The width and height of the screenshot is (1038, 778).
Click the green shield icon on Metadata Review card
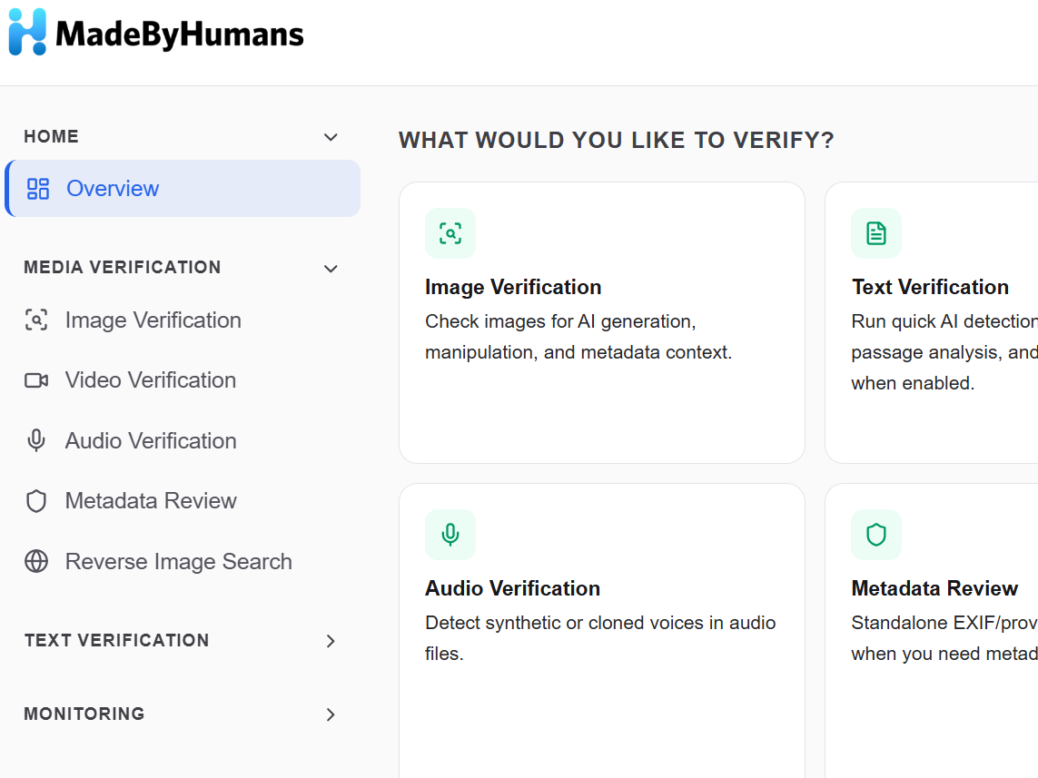coord(876,534)
